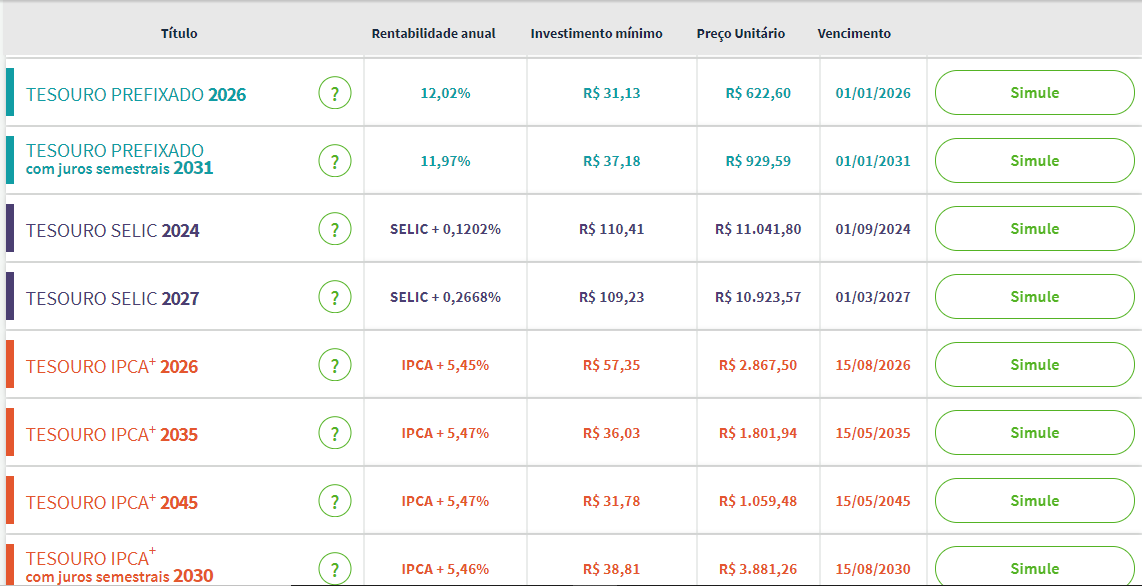Click the Rentabilidade anual column header
Viewport: 1142px width, 586px height.
[x=433, y=33]
